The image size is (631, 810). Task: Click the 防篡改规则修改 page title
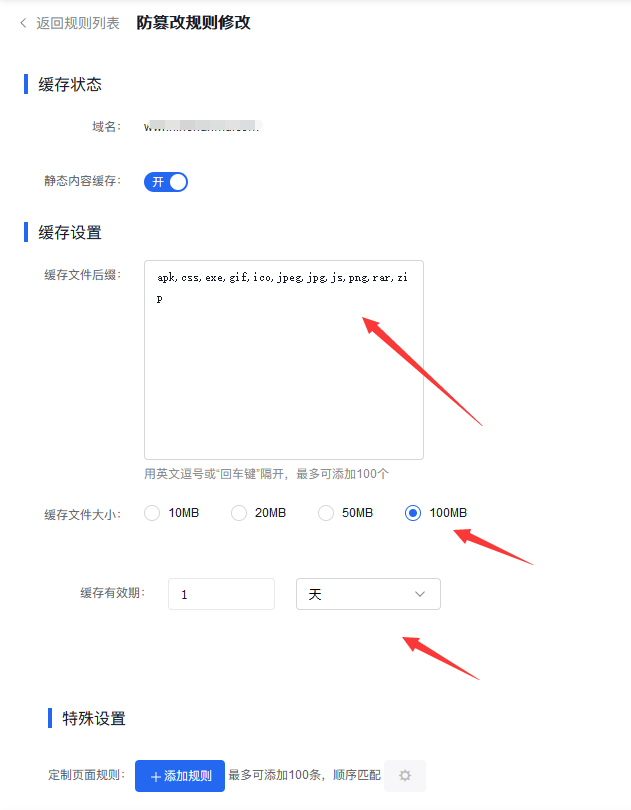click(x=193, y=23)
